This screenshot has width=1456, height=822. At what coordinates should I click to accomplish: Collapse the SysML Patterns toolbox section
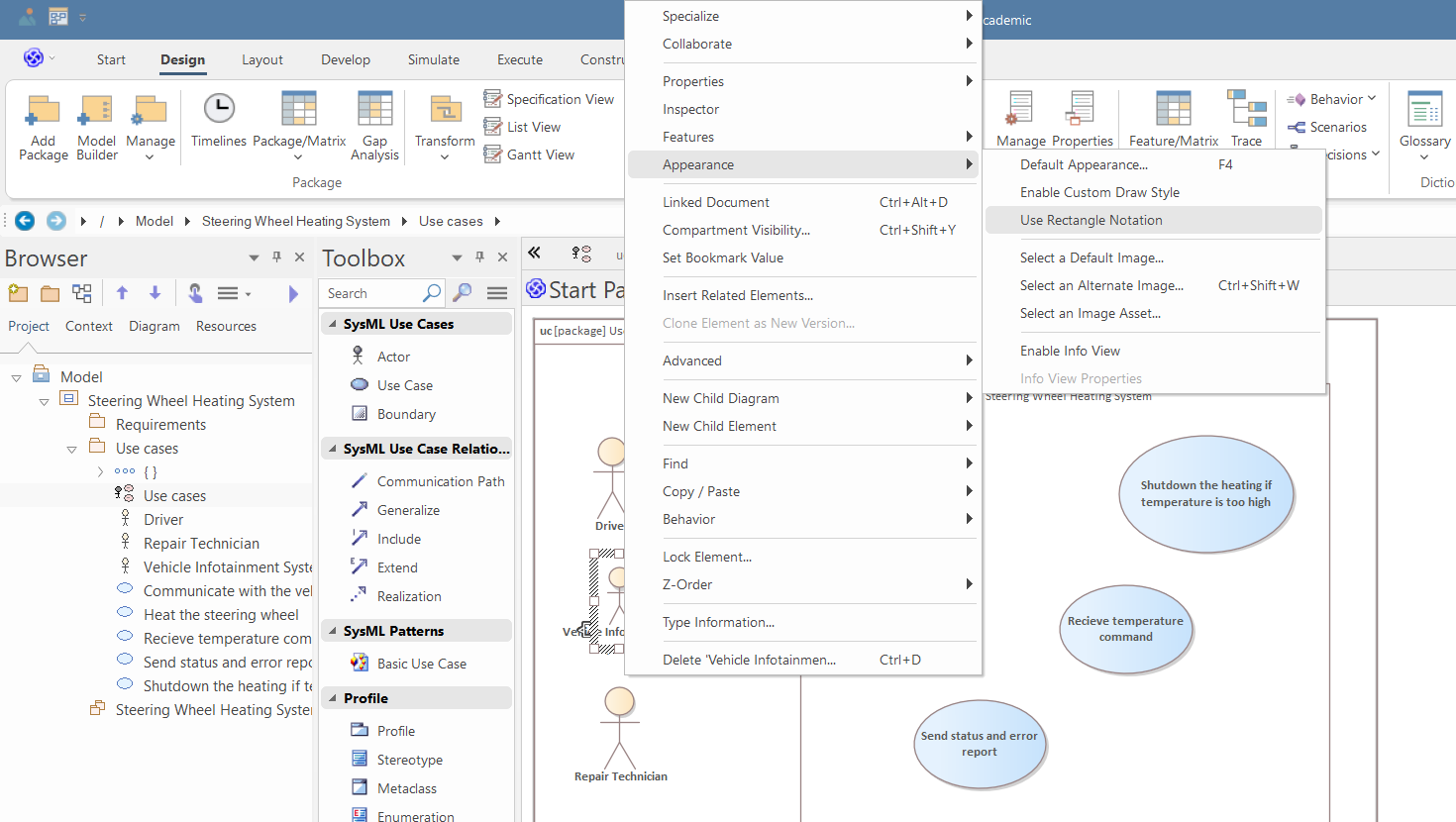point(331,631)
